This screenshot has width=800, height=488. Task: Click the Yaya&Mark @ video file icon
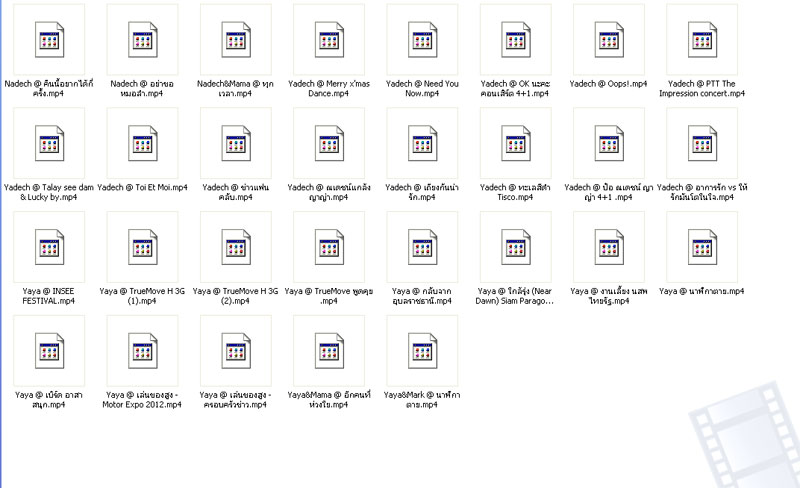coord(422,351)
